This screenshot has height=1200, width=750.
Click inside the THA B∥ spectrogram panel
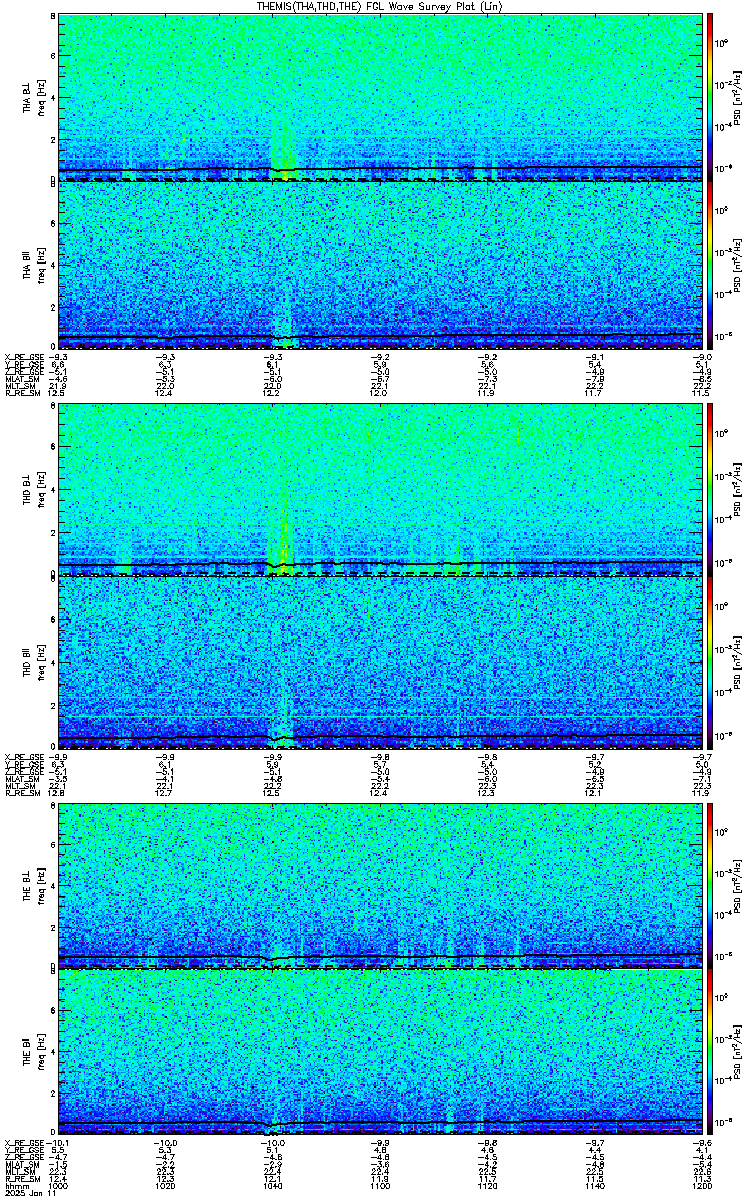[380, 264]
